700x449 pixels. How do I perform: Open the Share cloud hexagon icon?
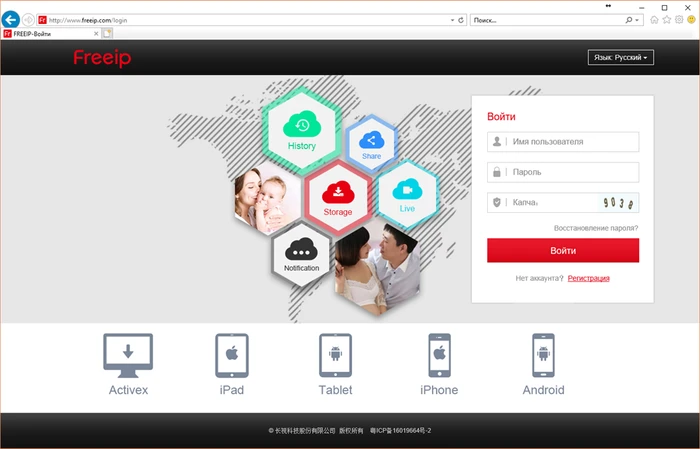coord(371,144)
